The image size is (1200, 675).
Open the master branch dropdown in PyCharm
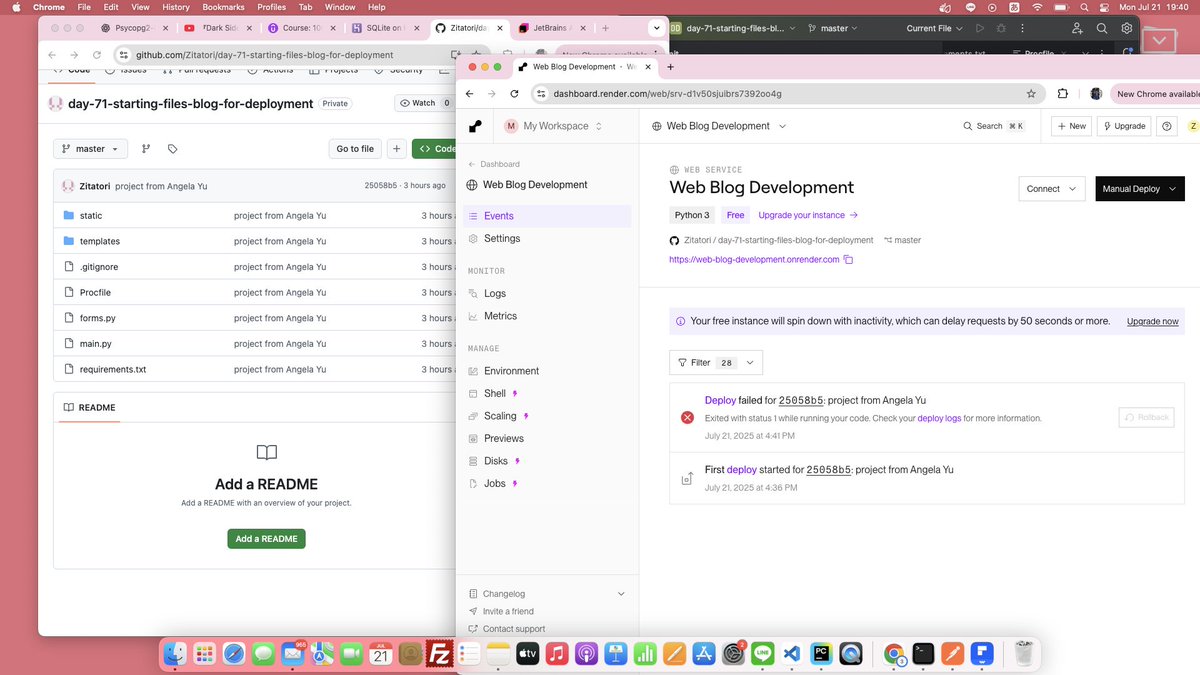(834, 29)
